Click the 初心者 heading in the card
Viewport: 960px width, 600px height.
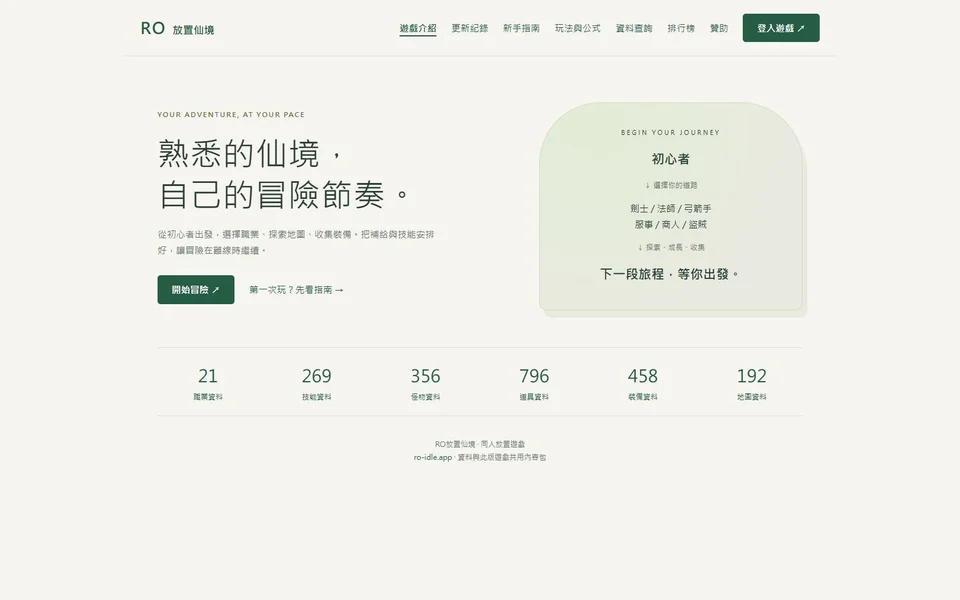pyautogui.click(x=670, y=159)
